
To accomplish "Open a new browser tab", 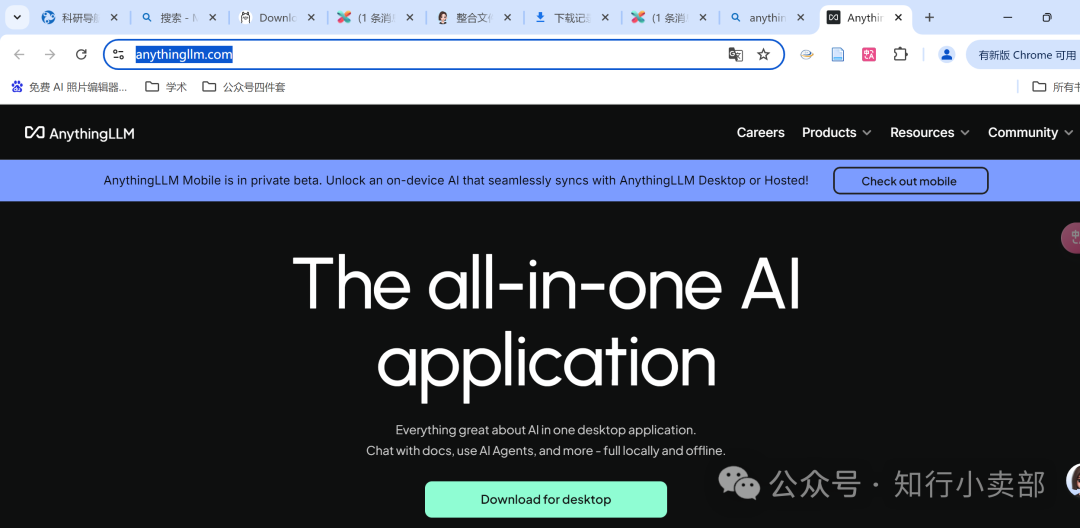I will pyautogui.click(x=929, y=18).
